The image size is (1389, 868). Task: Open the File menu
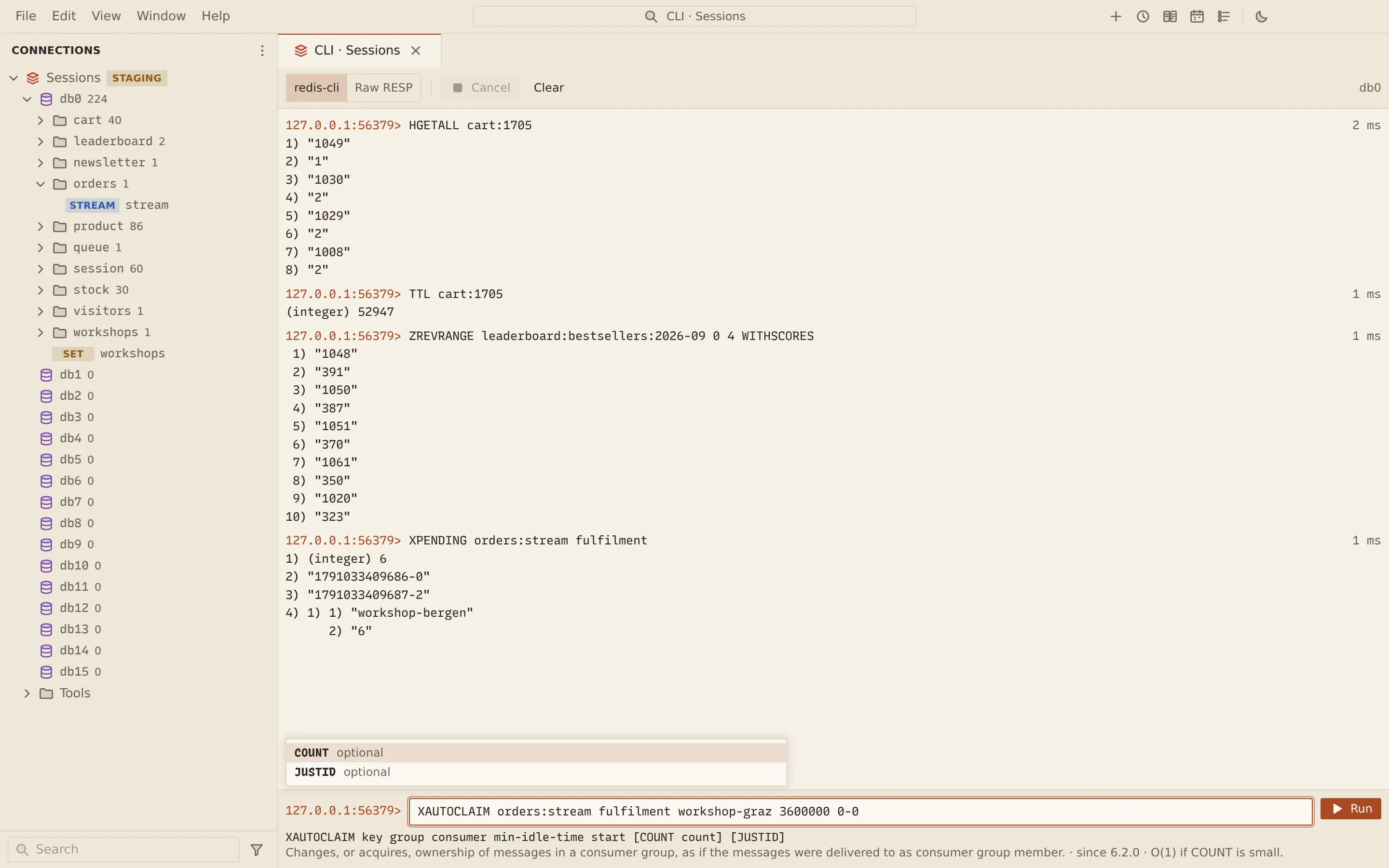pyautogui.click(x=26, y=16)
